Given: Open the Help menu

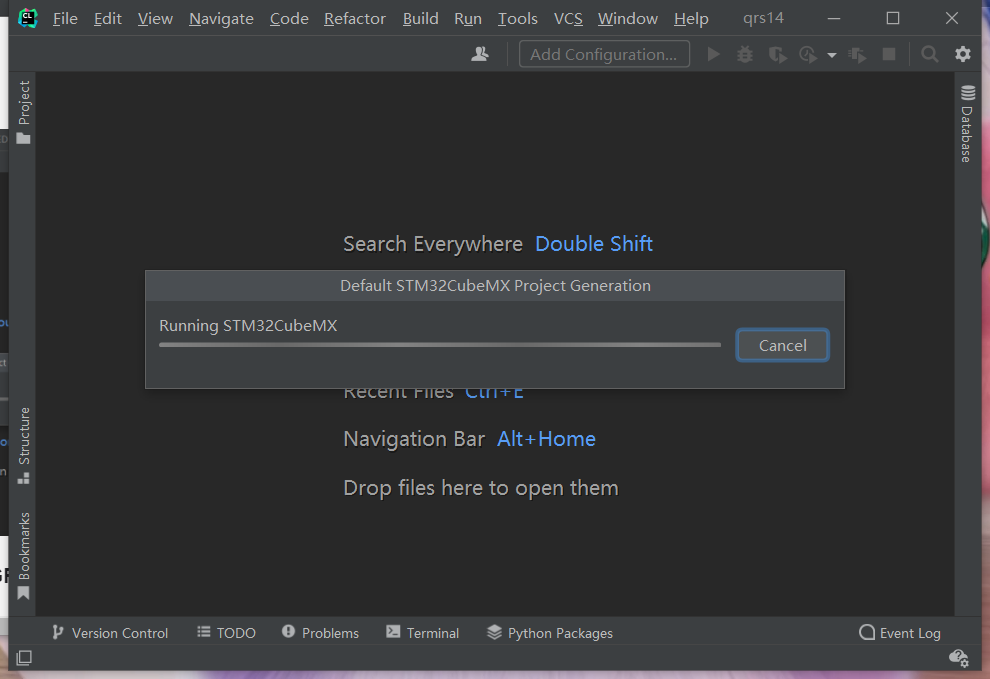Looking at the screenshot, I should coord(691,19).
